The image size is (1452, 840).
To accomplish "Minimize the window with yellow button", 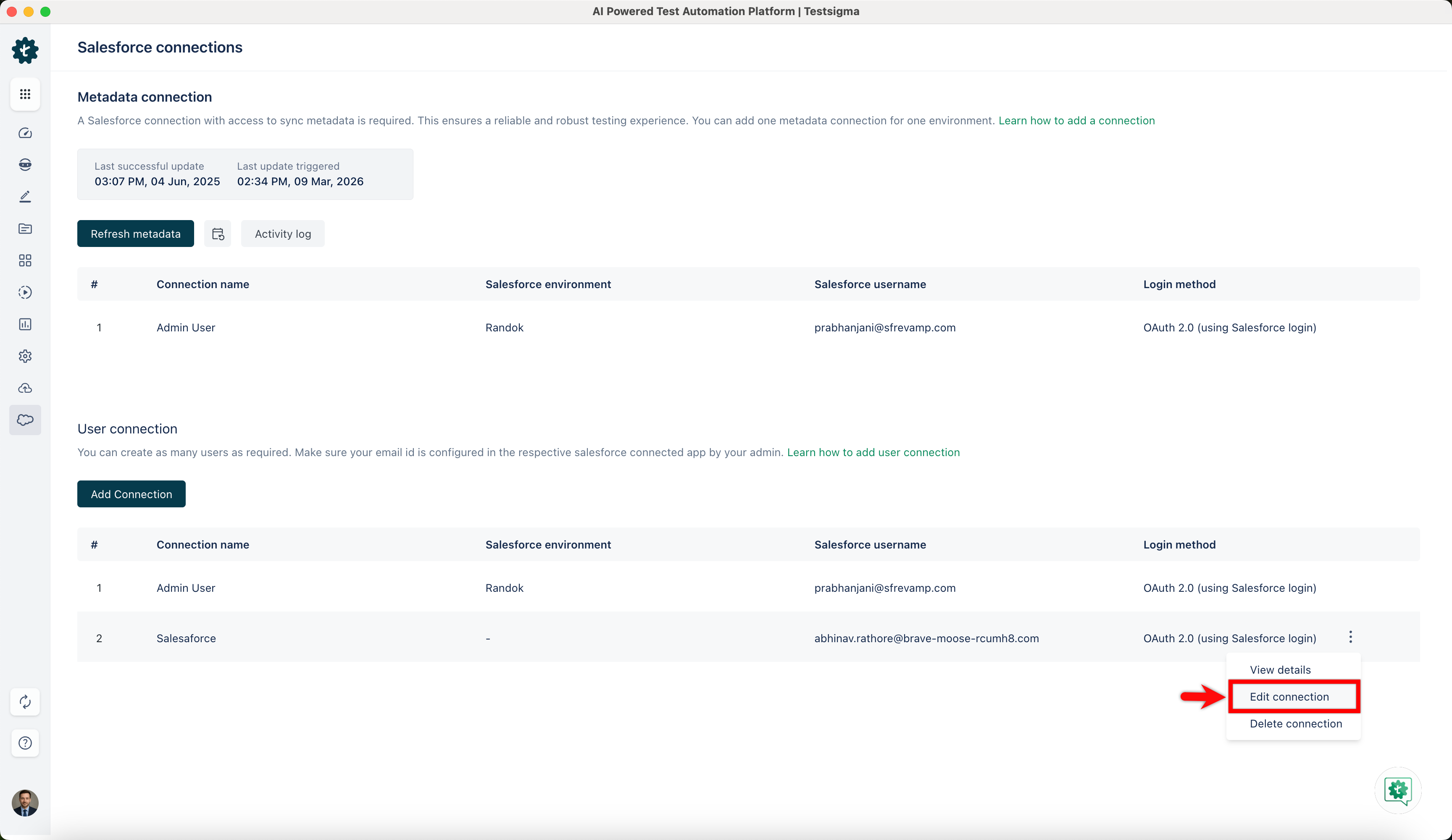I will point(28,11).
